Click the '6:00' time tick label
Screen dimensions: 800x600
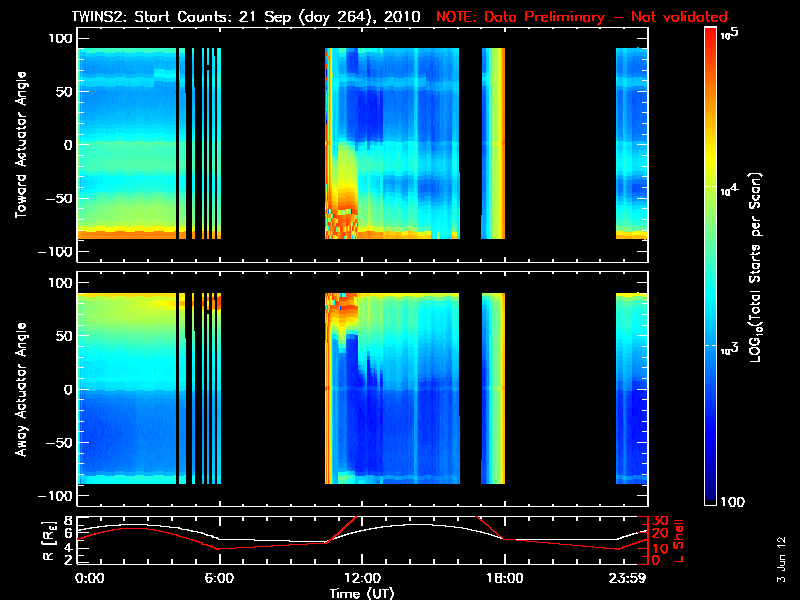coord(219,579)
